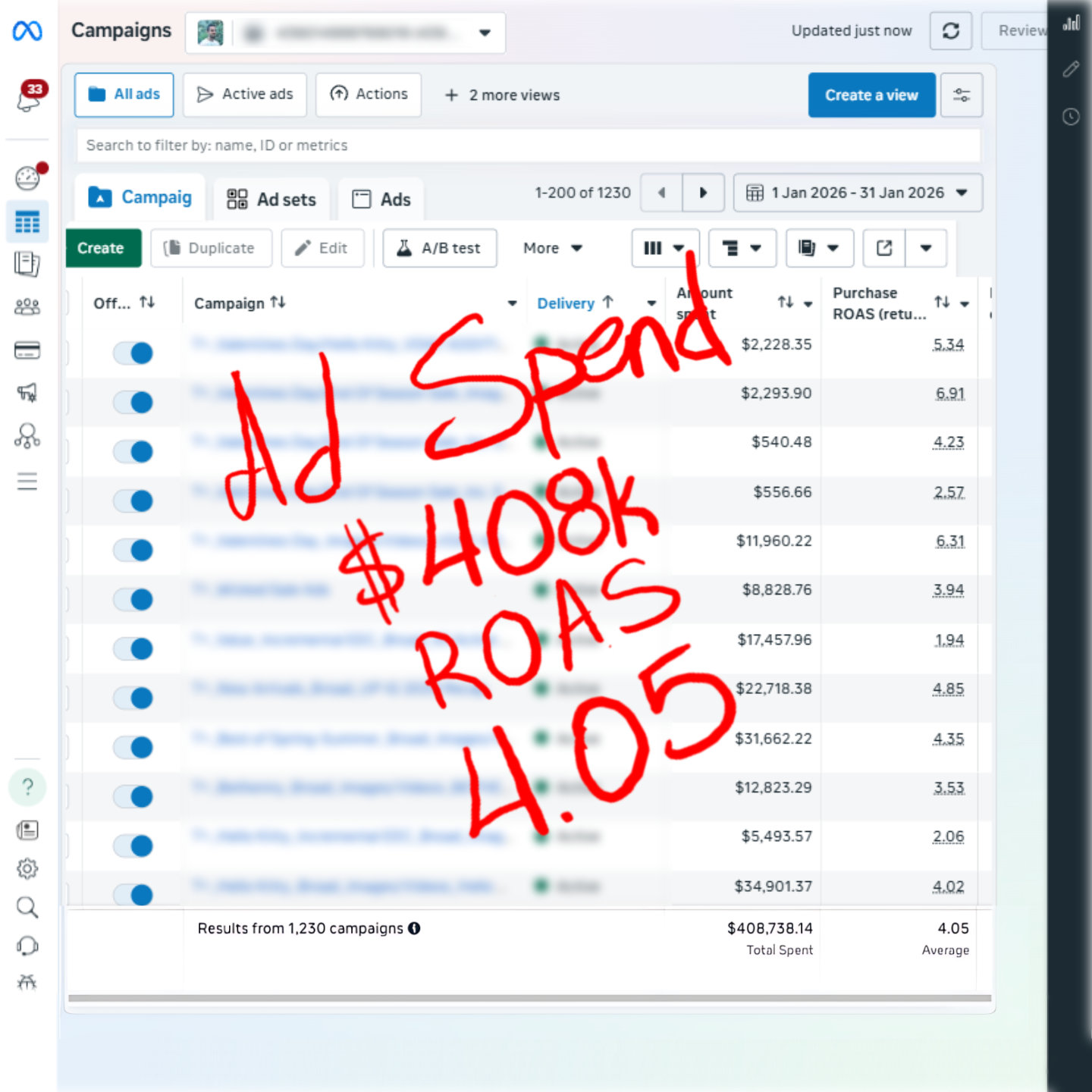
Task: Open Settings gear in sidebar
Action: pyautogui.click(x=27, y=868)
